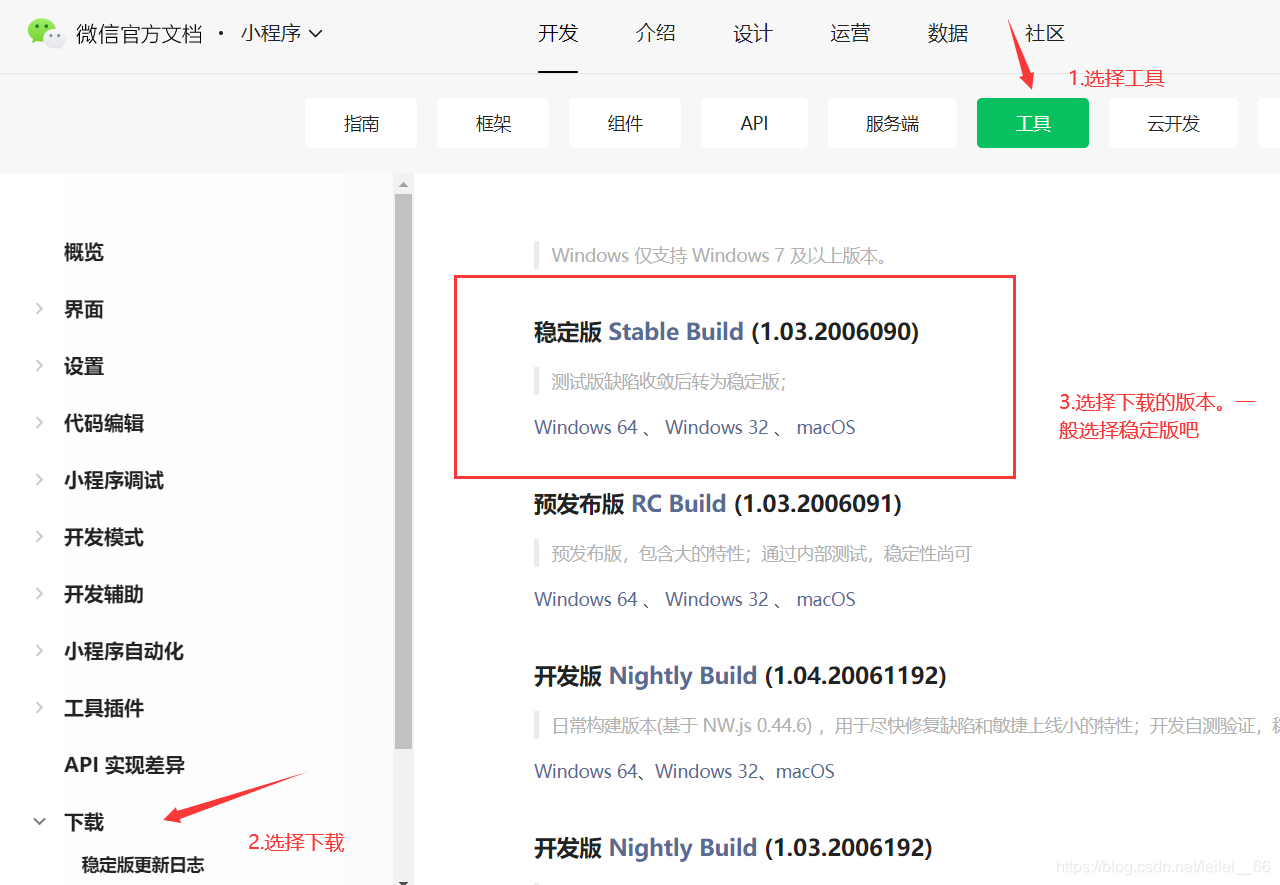Collapse the 下载 sidebar chevron
Image resolution: width=1280 pixels, height=885 pixels.
click(x=40, y=822)
